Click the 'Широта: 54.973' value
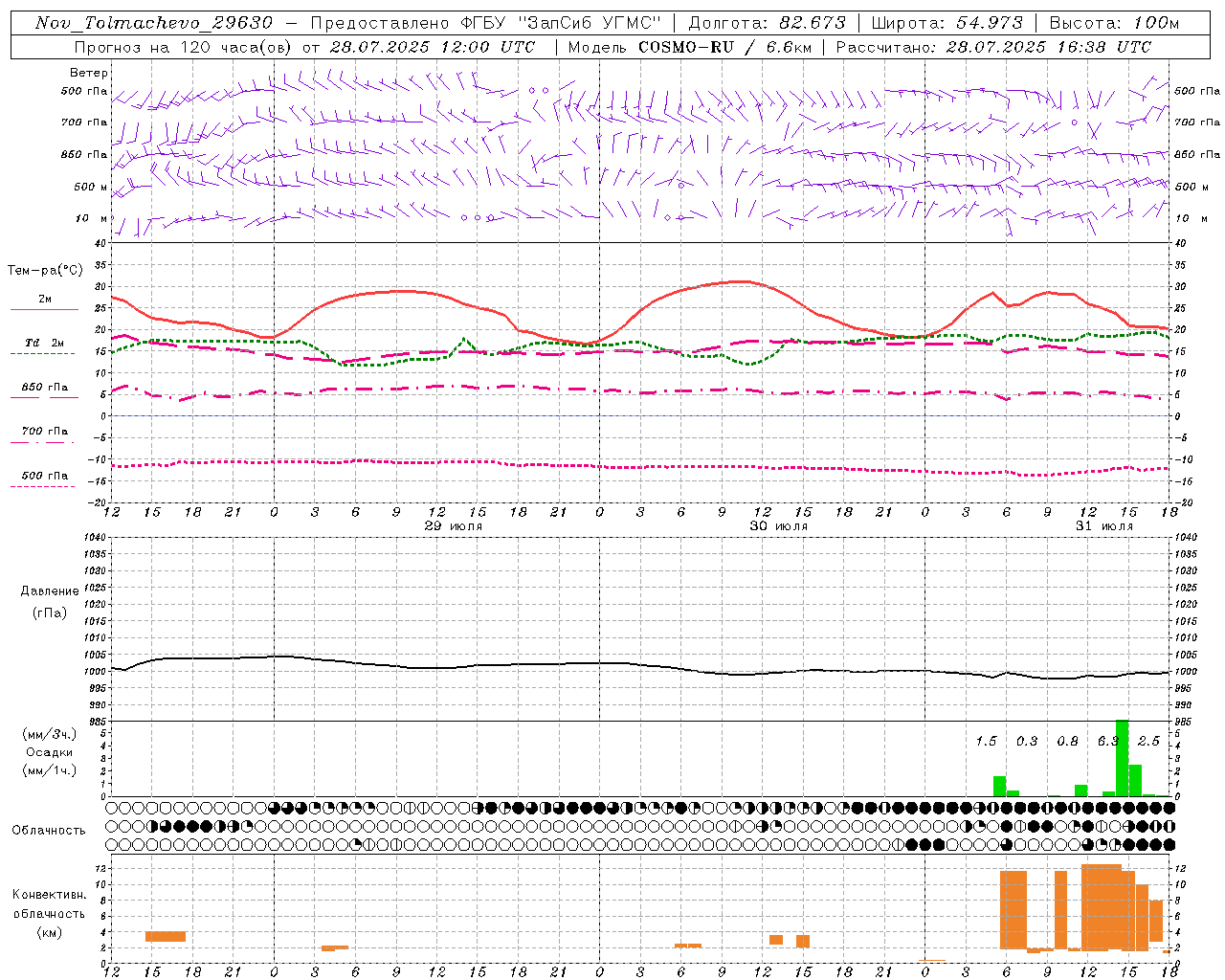Image resolution: width=1225 pixels, height=980 pixels. tap(947, 23)
